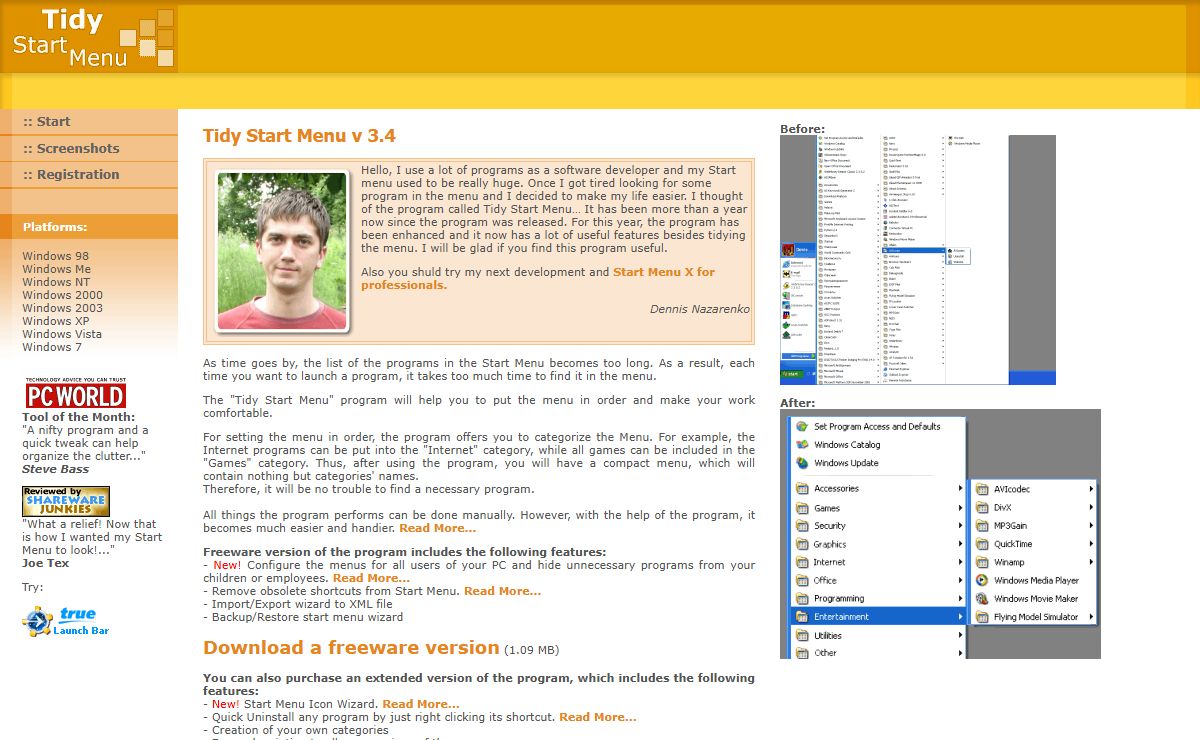Expand Office submenu arrow in After screenshot
The image size is (1200, 740).
tap(960, 580)
